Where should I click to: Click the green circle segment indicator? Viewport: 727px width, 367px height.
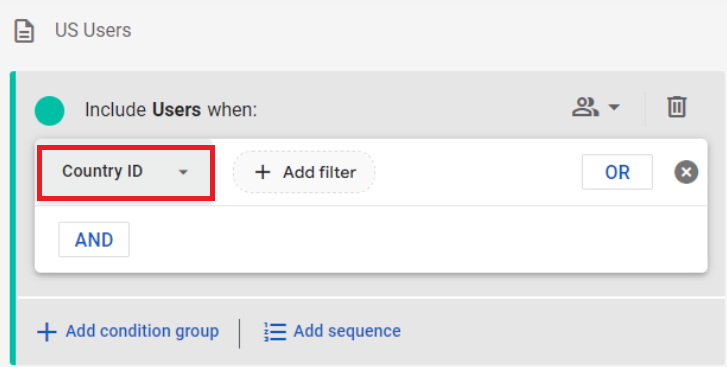tap(50, 111)
